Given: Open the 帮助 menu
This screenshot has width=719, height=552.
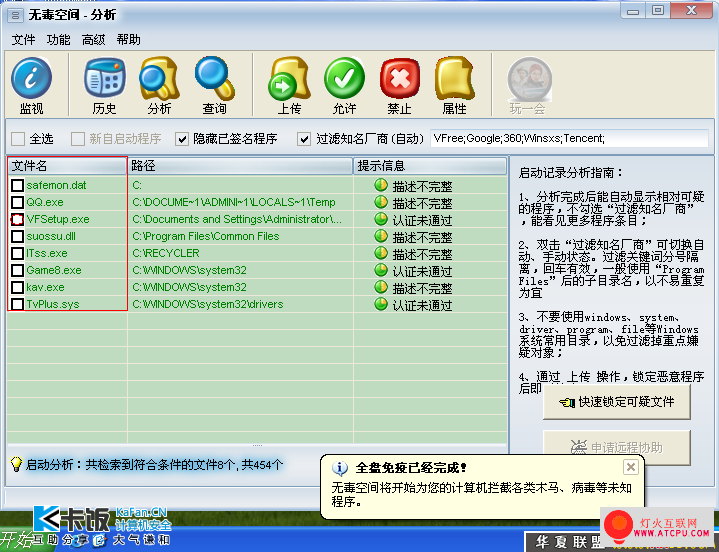Looking at the screenshot, I should tap(128, 40).
